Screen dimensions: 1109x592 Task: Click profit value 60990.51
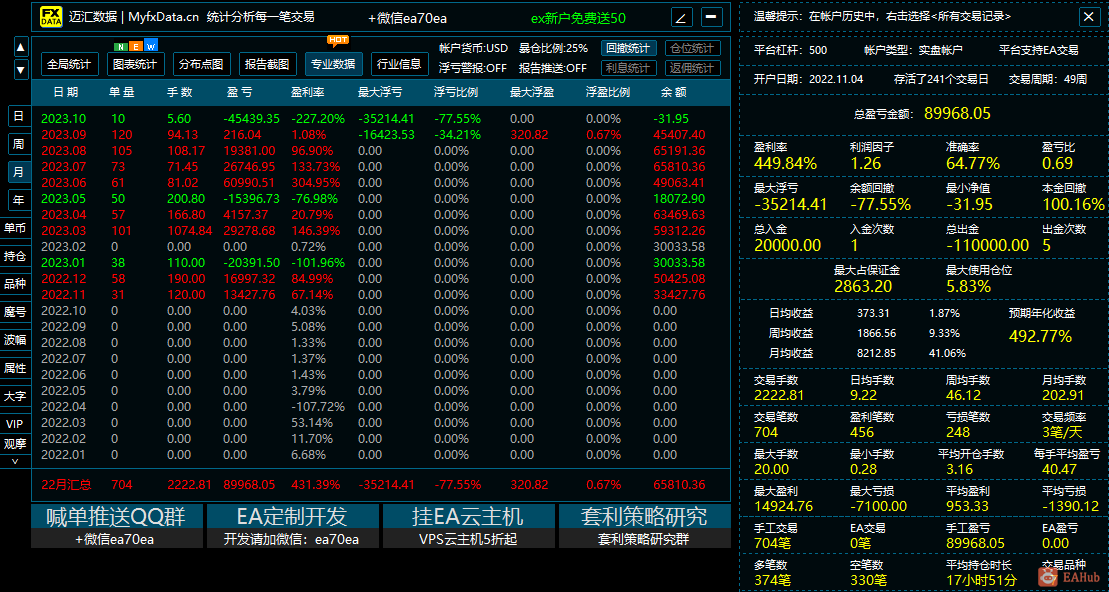251,183
